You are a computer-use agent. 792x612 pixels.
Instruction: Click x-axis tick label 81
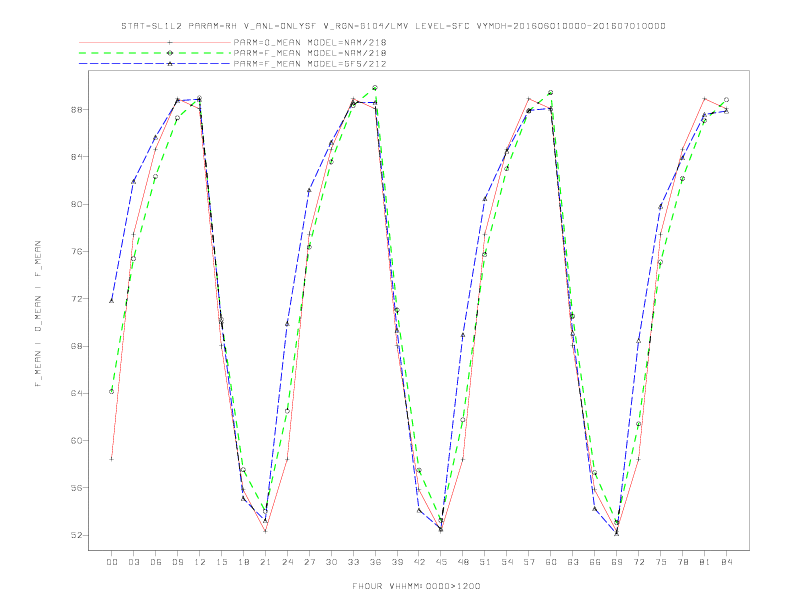[x=705, y=562]
